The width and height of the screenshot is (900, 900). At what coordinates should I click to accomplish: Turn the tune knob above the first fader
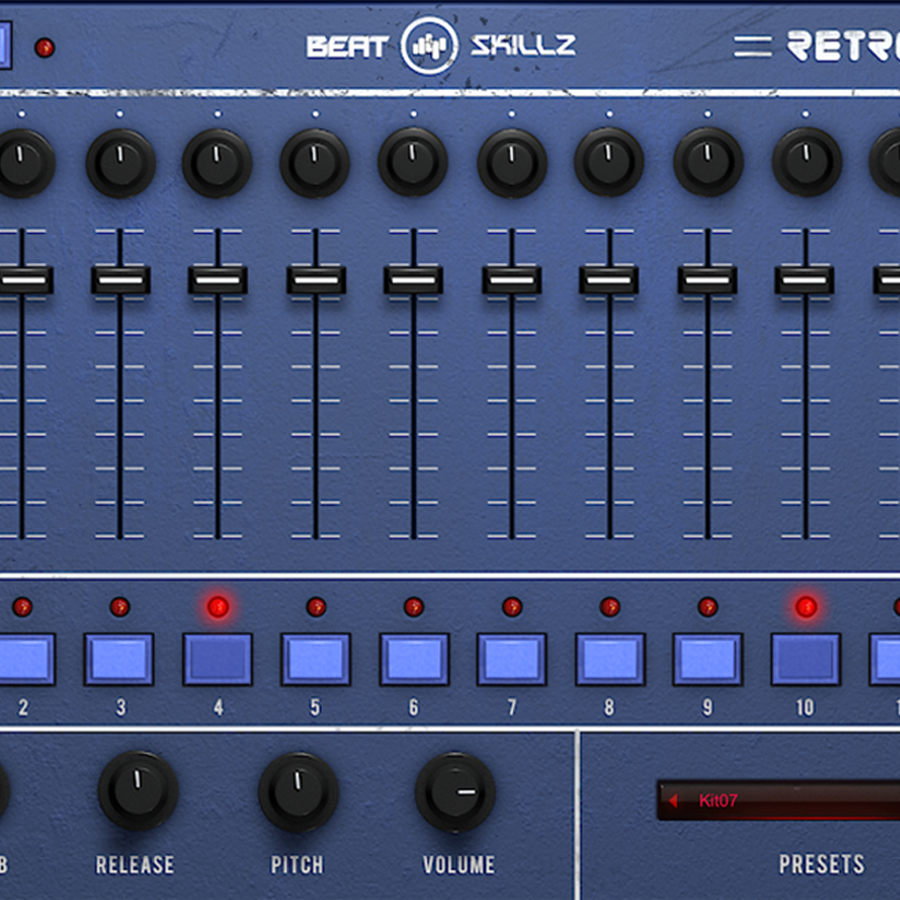point(21,160)
